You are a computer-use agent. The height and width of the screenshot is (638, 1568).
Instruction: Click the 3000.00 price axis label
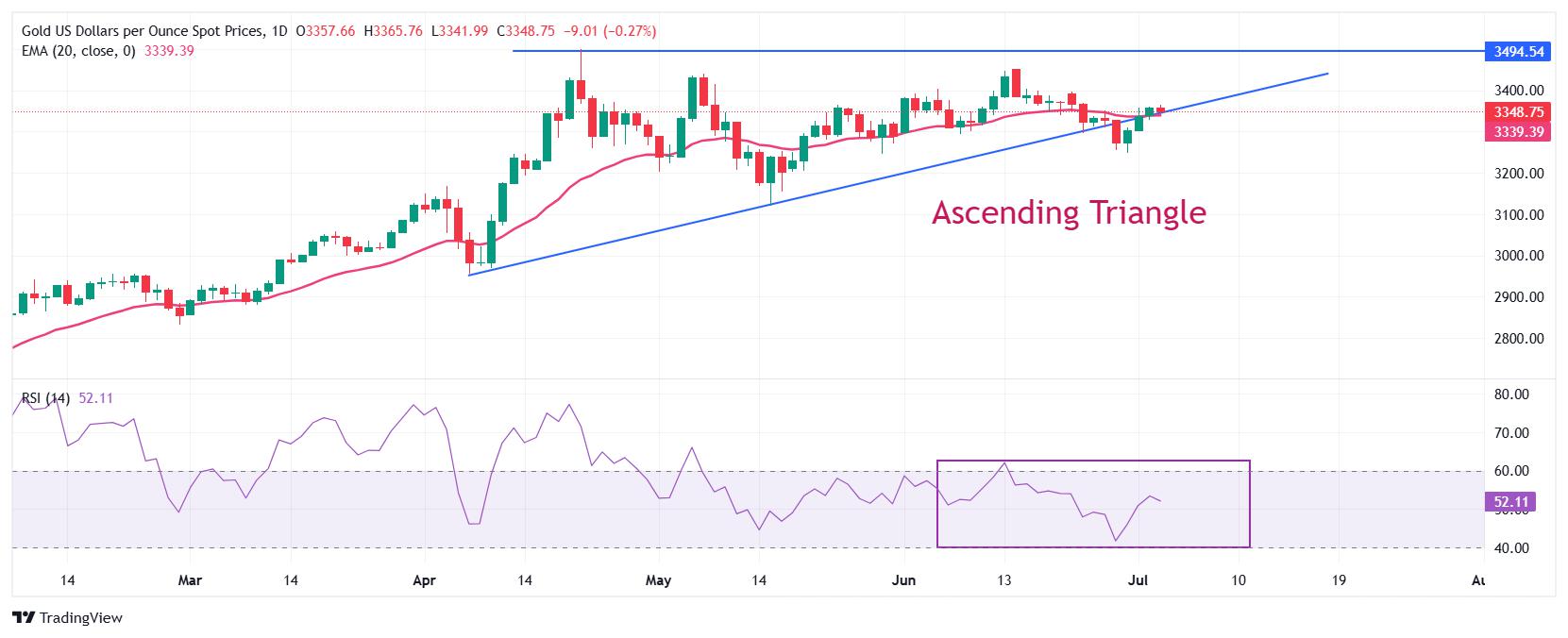(x=1519, y=256)
